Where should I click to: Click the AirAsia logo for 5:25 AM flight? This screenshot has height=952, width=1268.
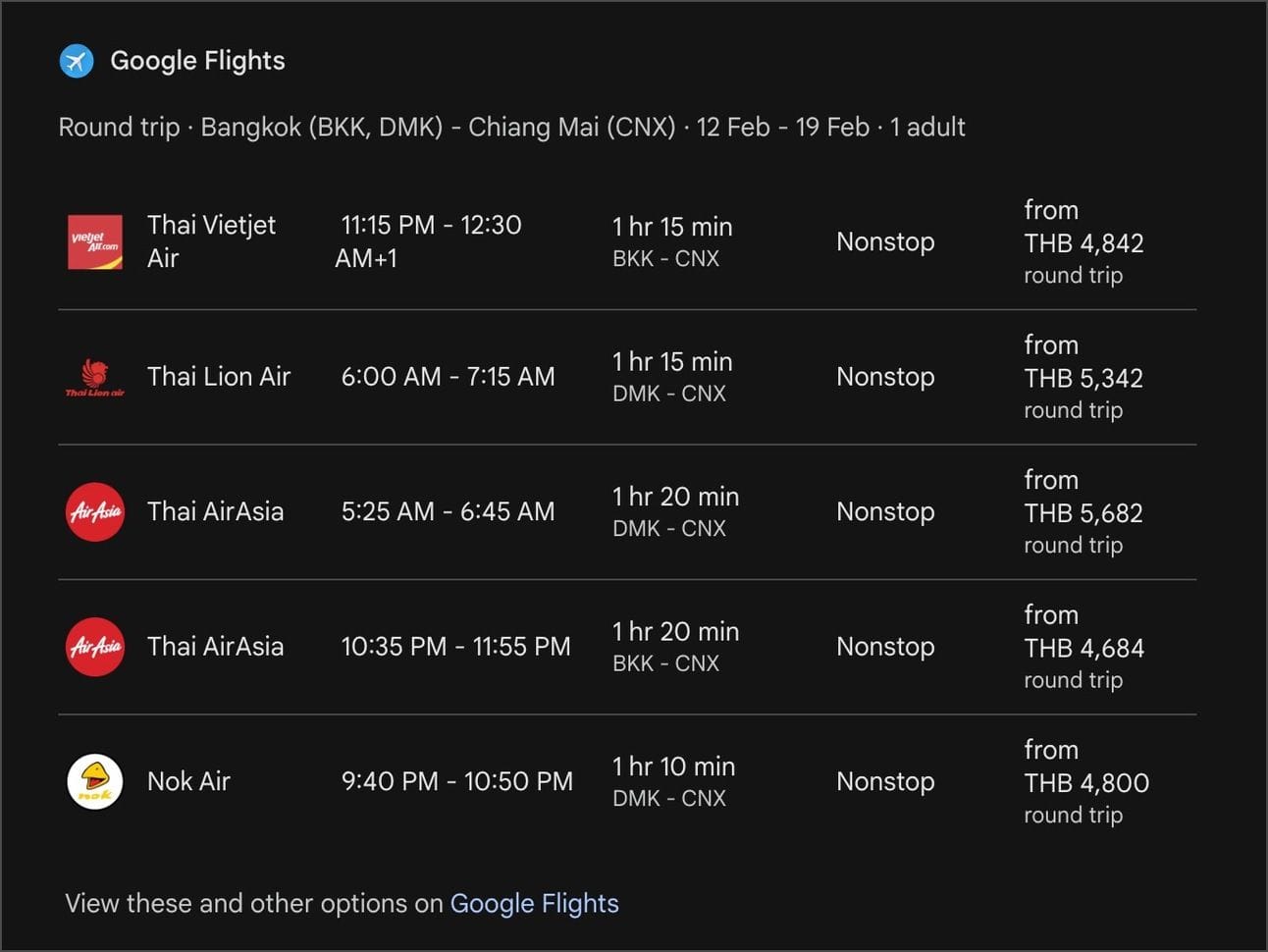(95, 511)
